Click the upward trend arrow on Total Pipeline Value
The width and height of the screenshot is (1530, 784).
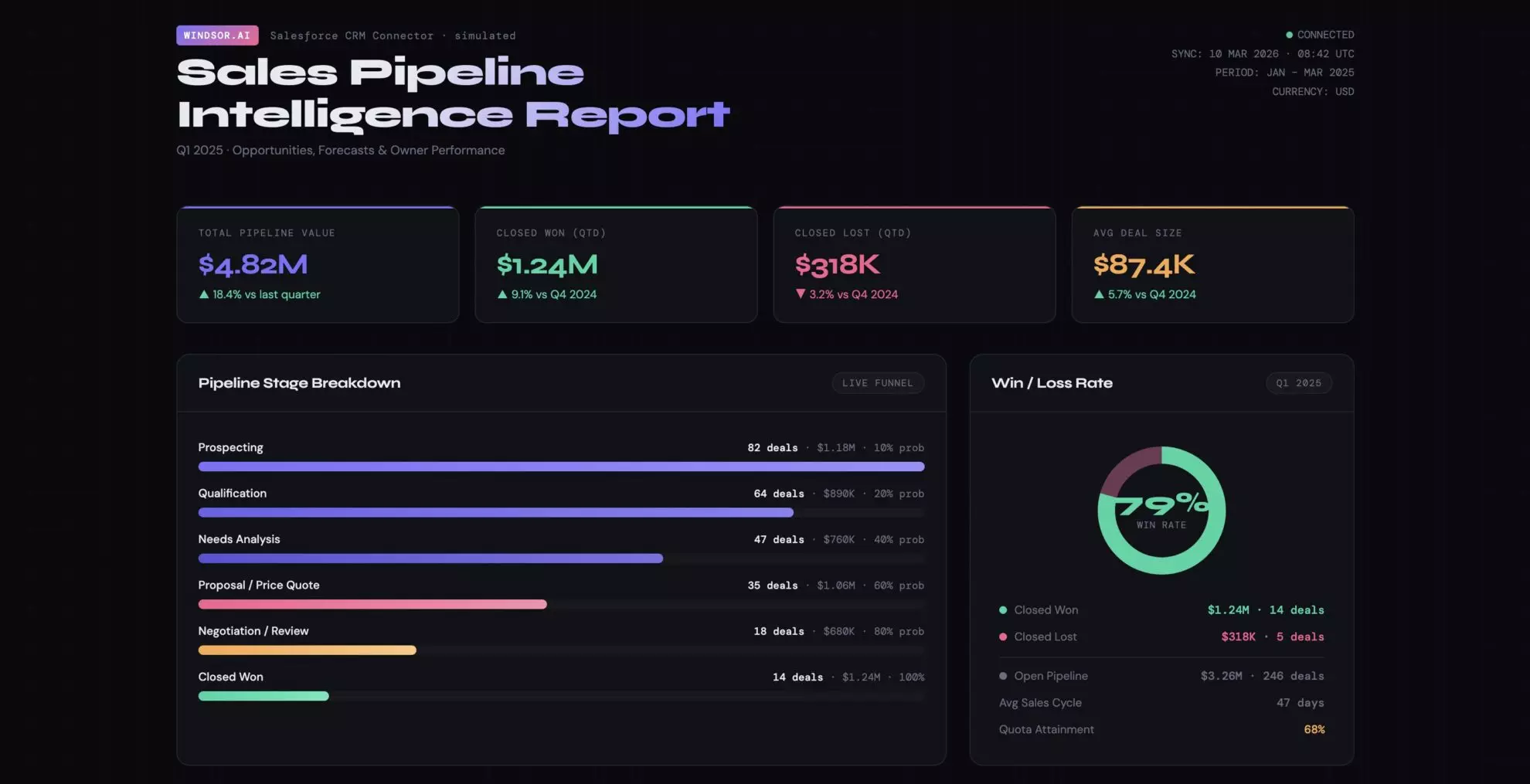point(204,294)
